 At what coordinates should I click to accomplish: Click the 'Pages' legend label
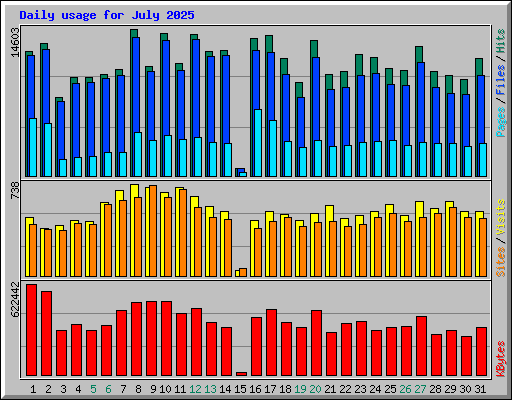pyautogui.click(x=501, y=122)
